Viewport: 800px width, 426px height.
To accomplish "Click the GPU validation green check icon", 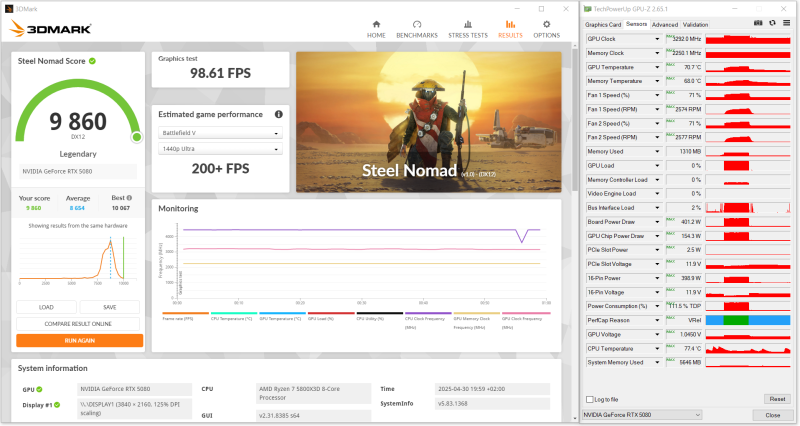I will 39,389.
